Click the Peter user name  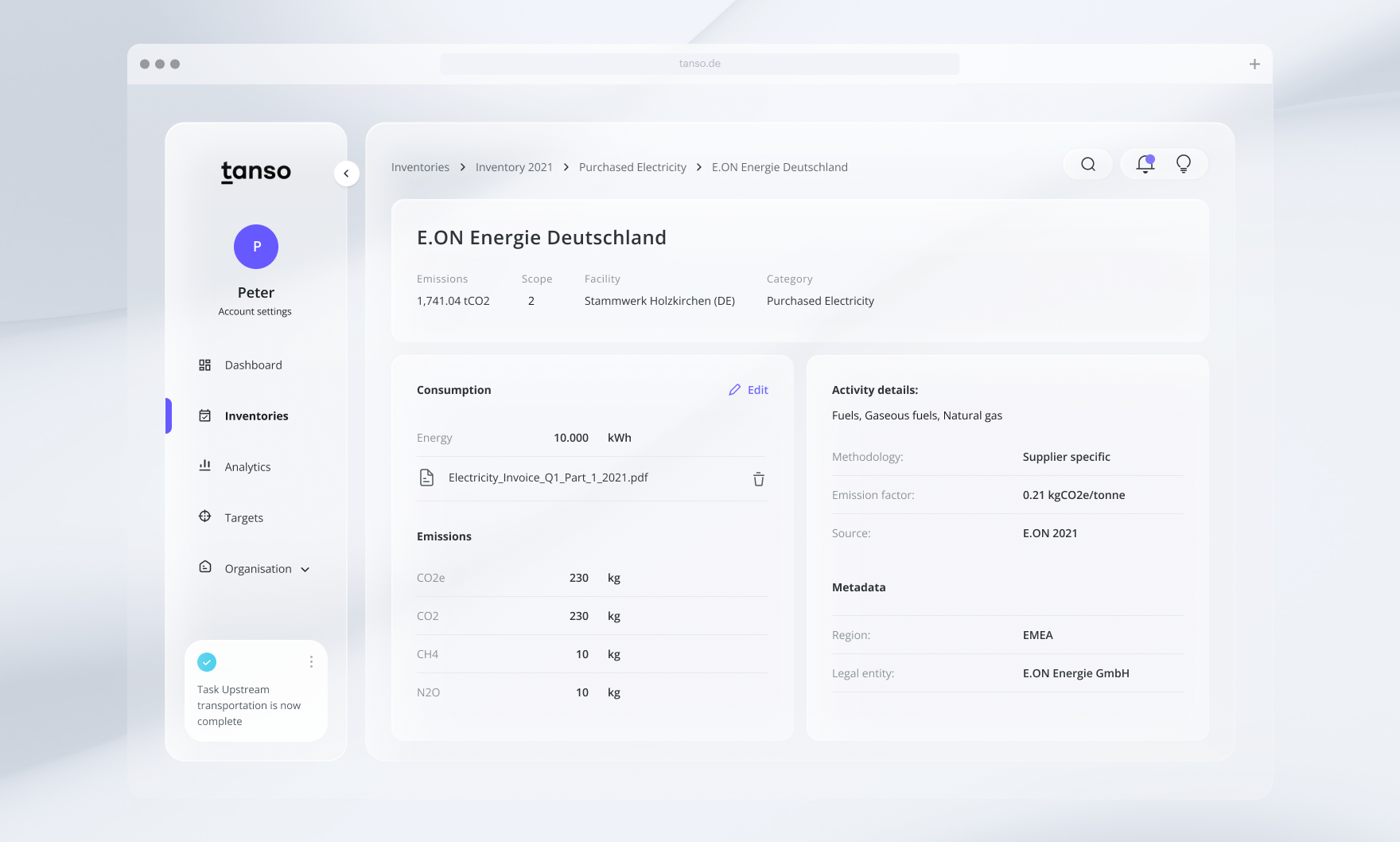click(x=256, y=293)
